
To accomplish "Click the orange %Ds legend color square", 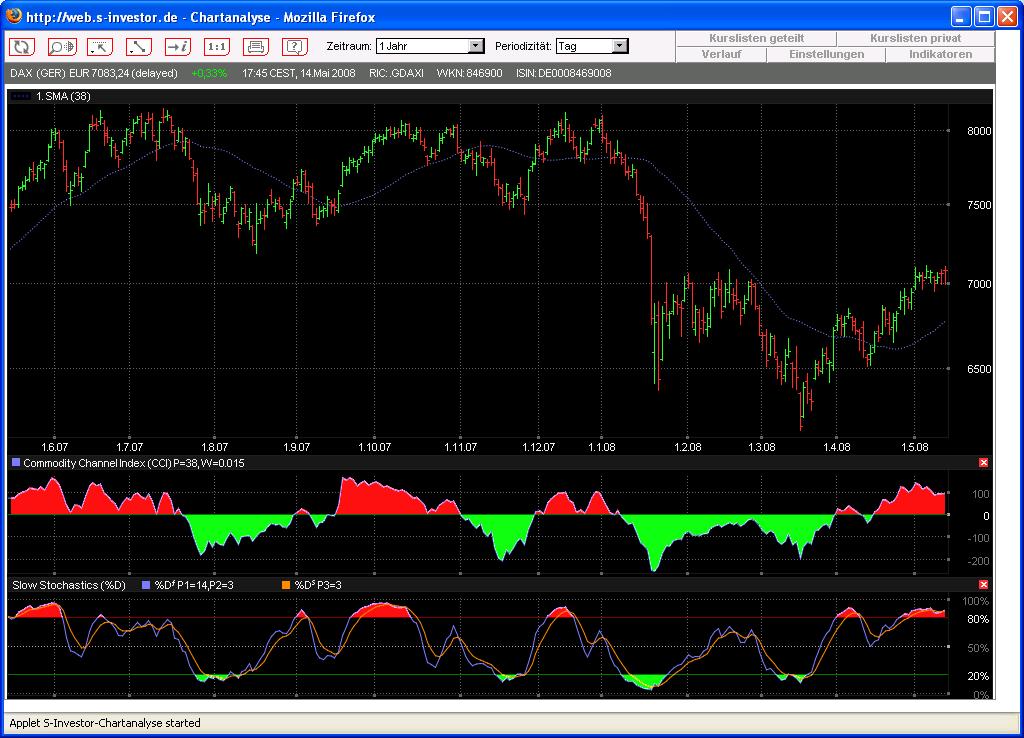I will 285,585.
